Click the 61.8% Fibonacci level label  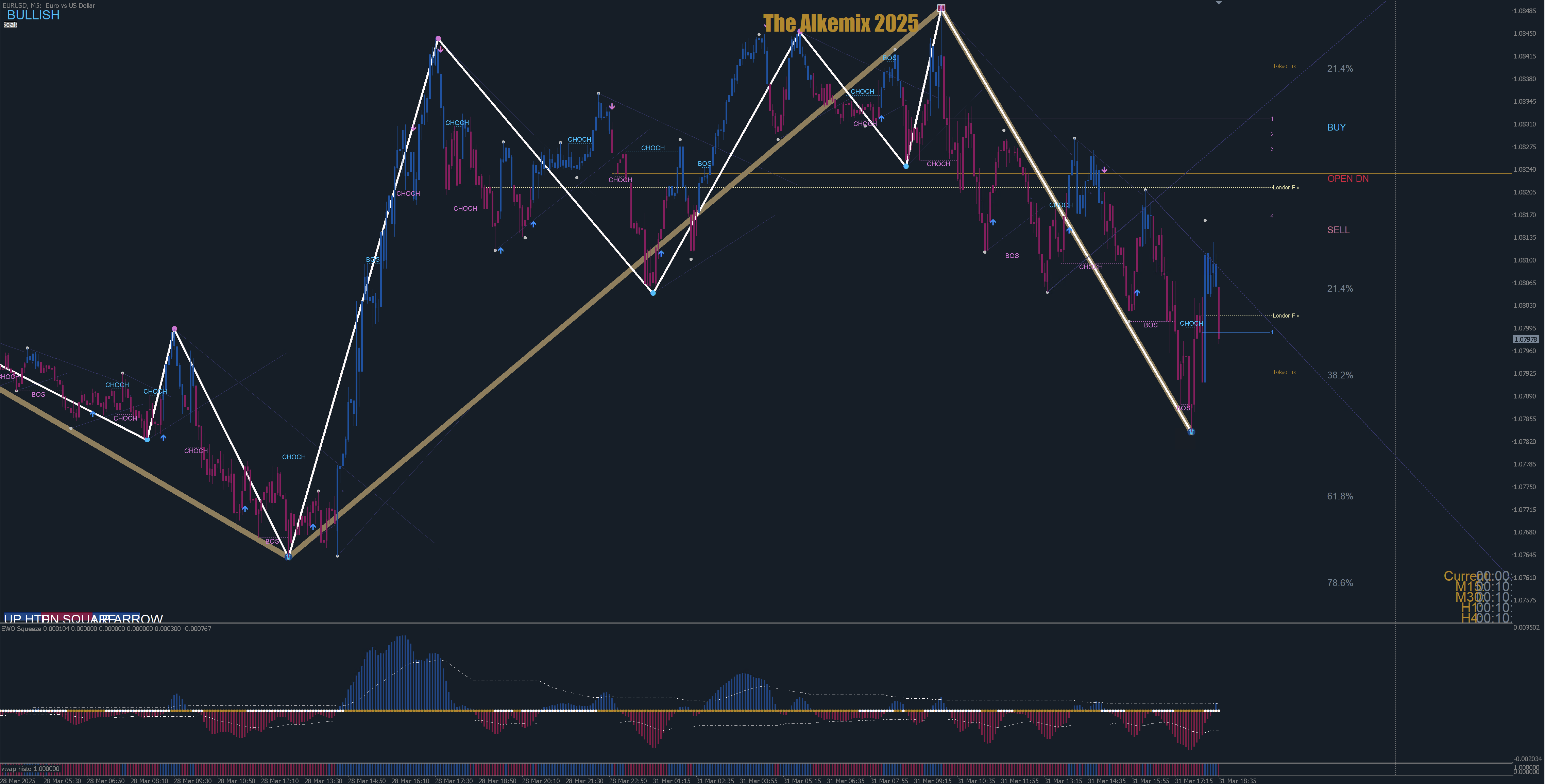point(1340,496)
